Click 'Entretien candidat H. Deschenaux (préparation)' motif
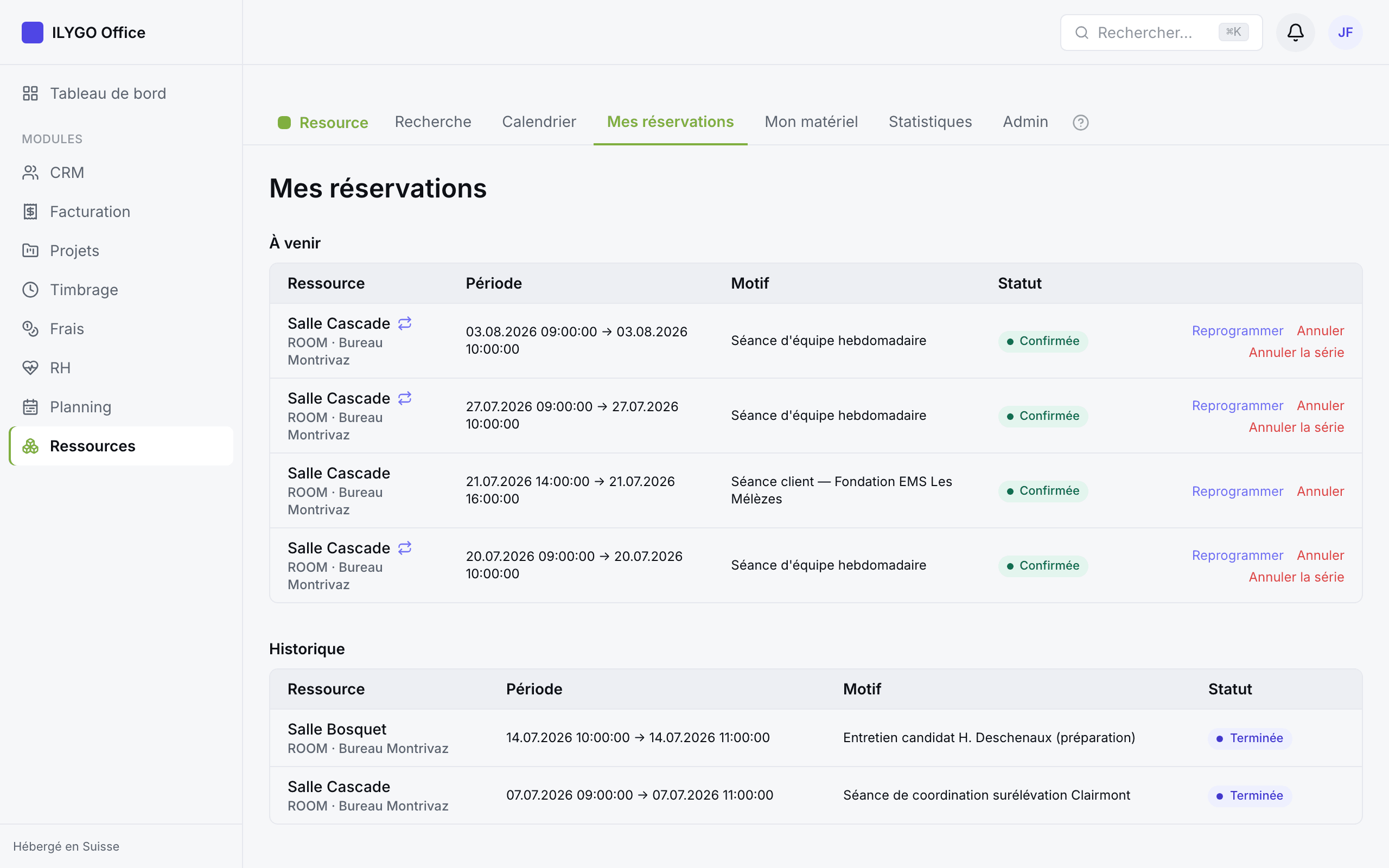1389x868 pixels. (989, 738)
